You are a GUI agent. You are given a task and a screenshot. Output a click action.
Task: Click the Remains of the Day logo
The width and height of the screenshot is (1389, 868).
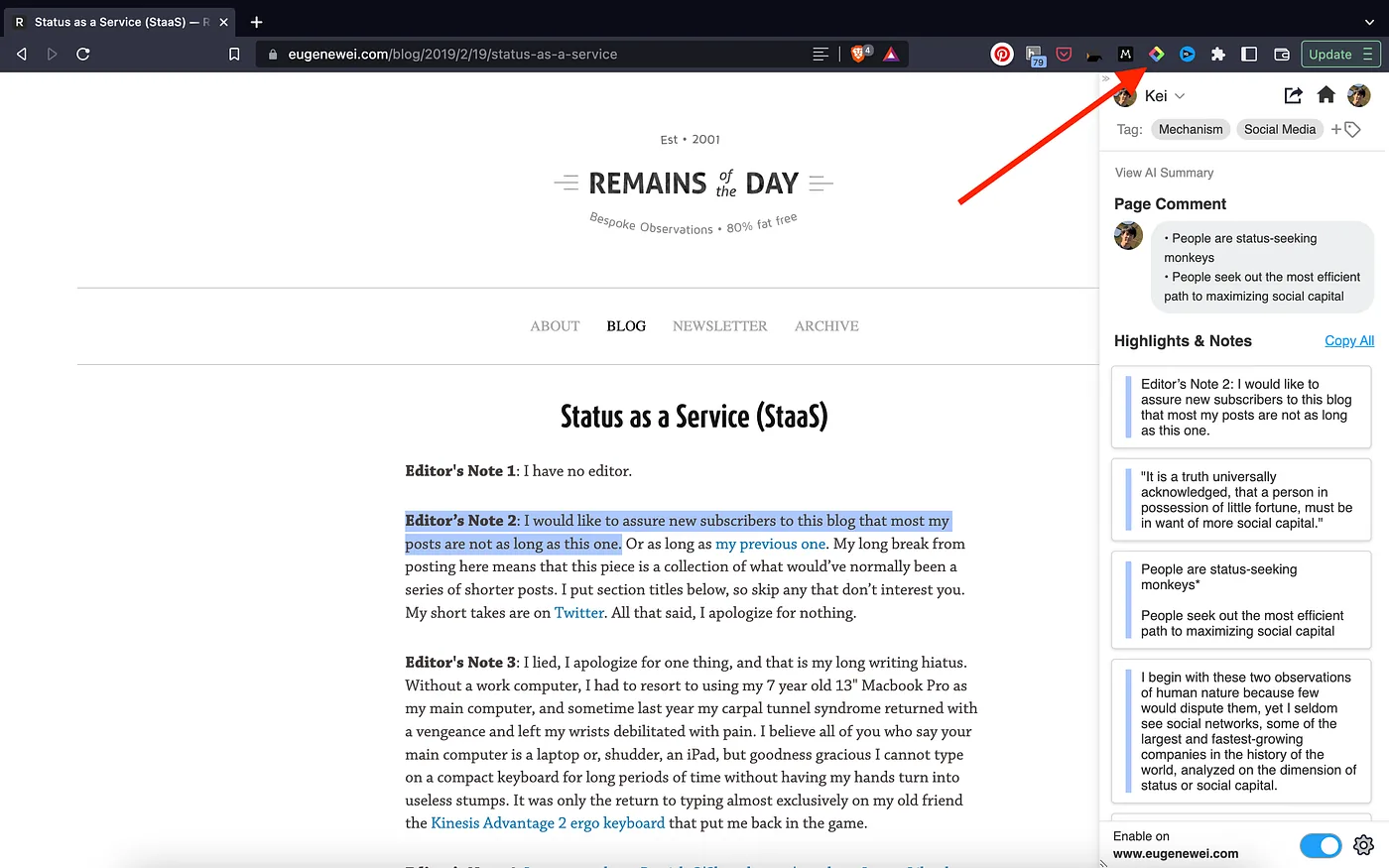tap(694, 184)
